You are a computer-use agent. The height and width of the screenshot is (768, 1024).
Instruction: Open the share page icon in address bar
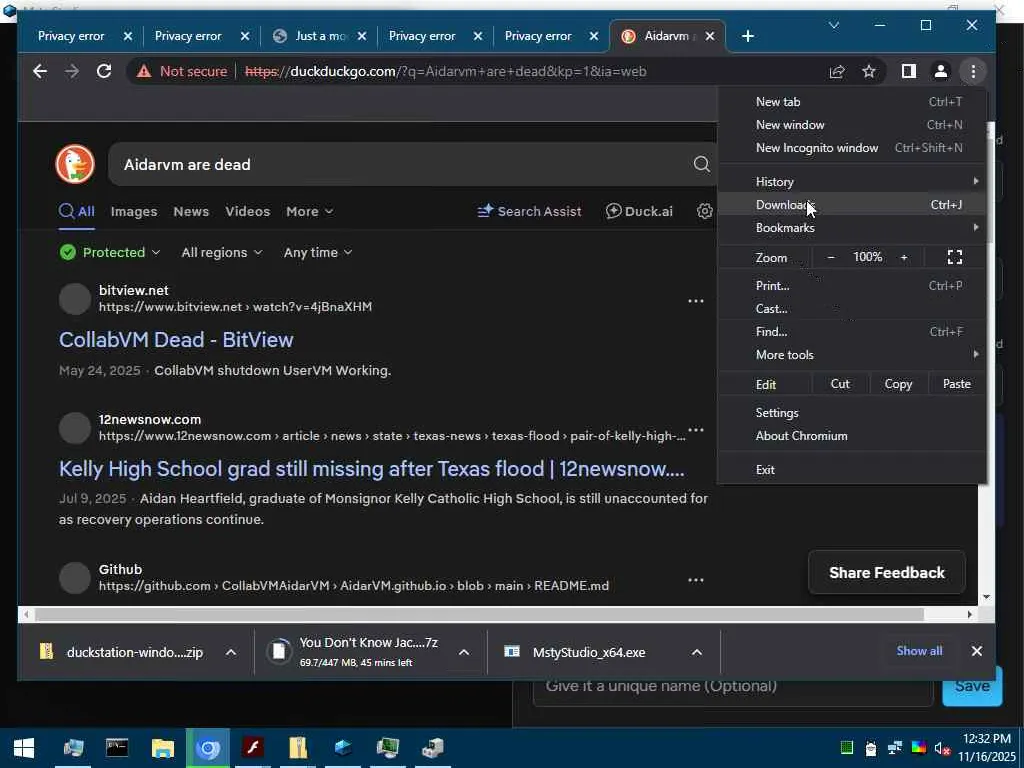click(837, 72)
